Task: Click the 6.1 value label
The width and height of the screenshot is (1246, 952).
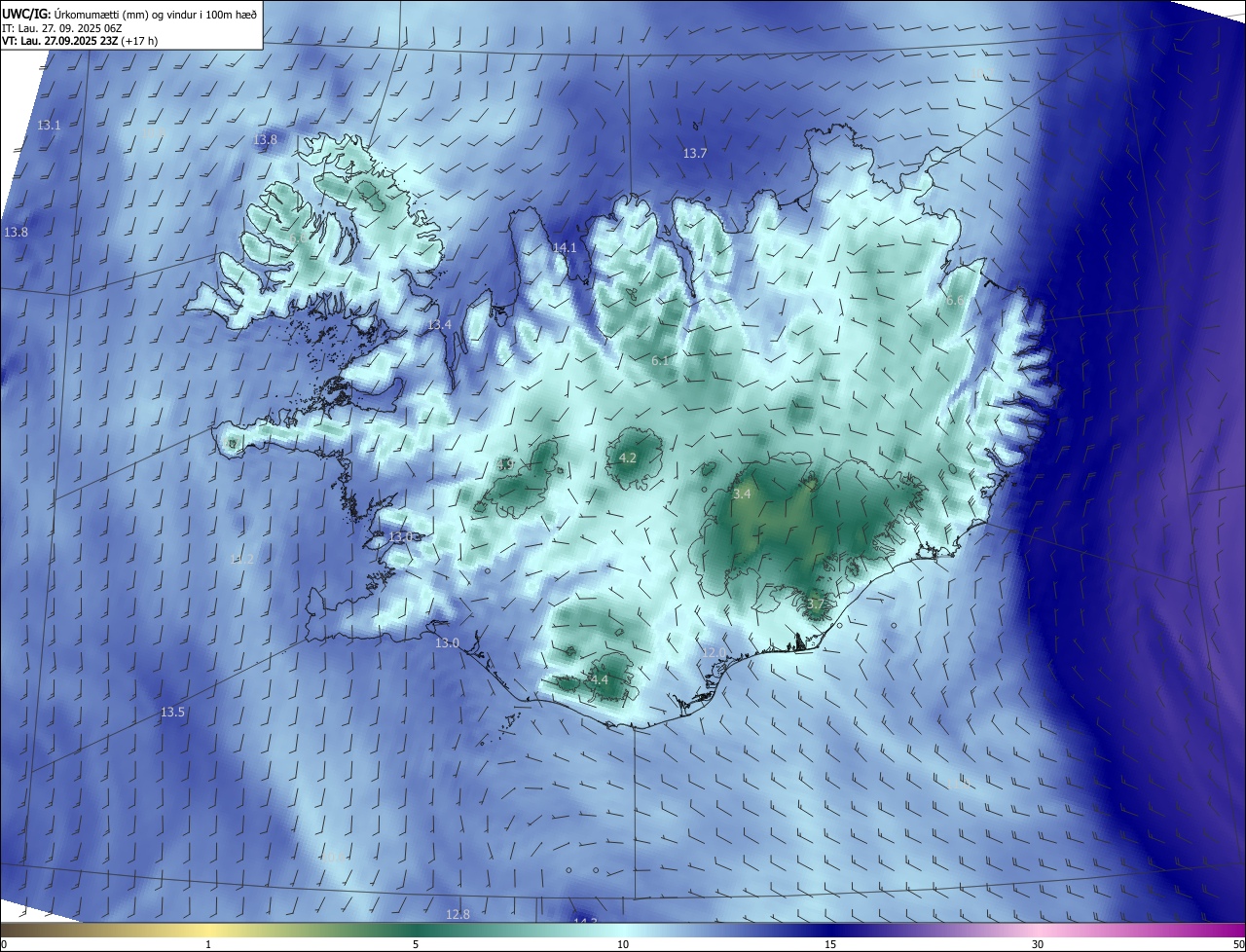Action: coord(660,361)
